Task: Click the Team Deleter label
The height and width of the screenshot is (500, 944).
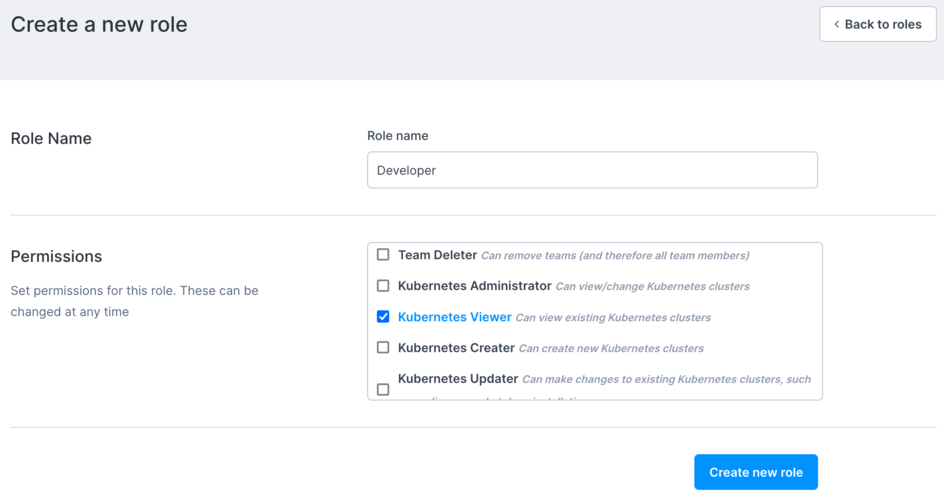Action: pos(437,255)
